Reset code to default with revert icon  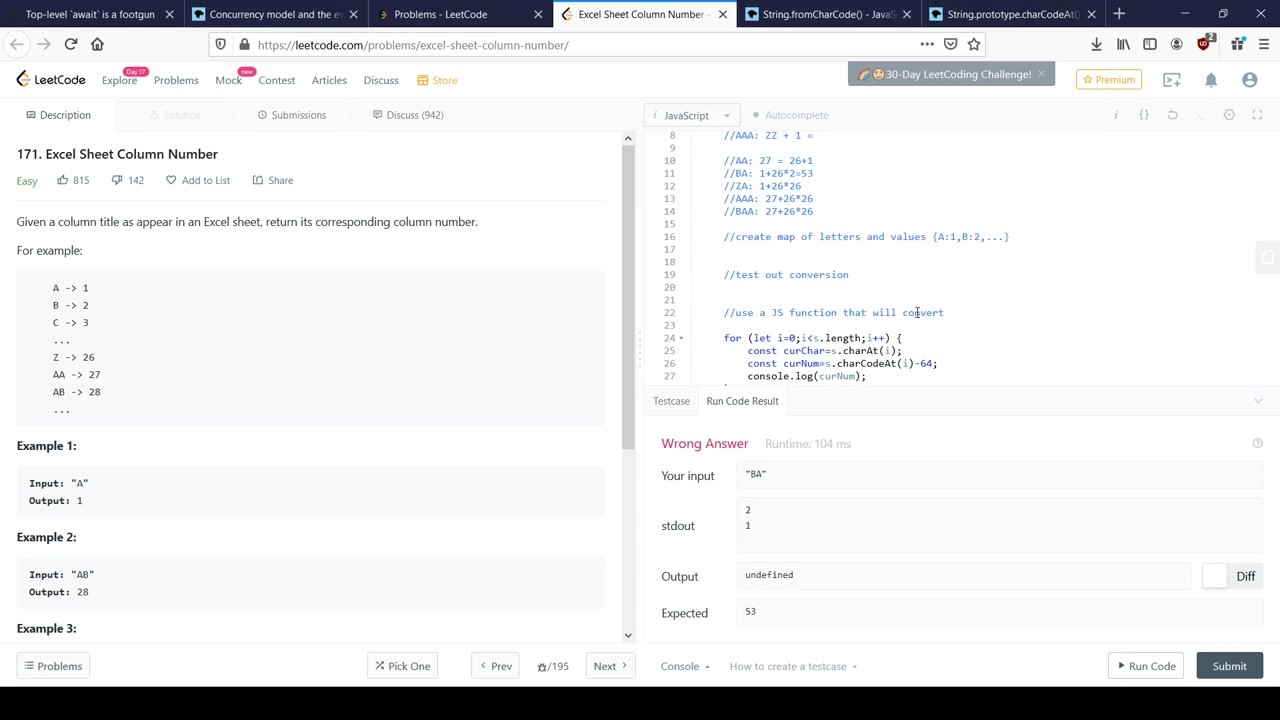[1172, 115]
